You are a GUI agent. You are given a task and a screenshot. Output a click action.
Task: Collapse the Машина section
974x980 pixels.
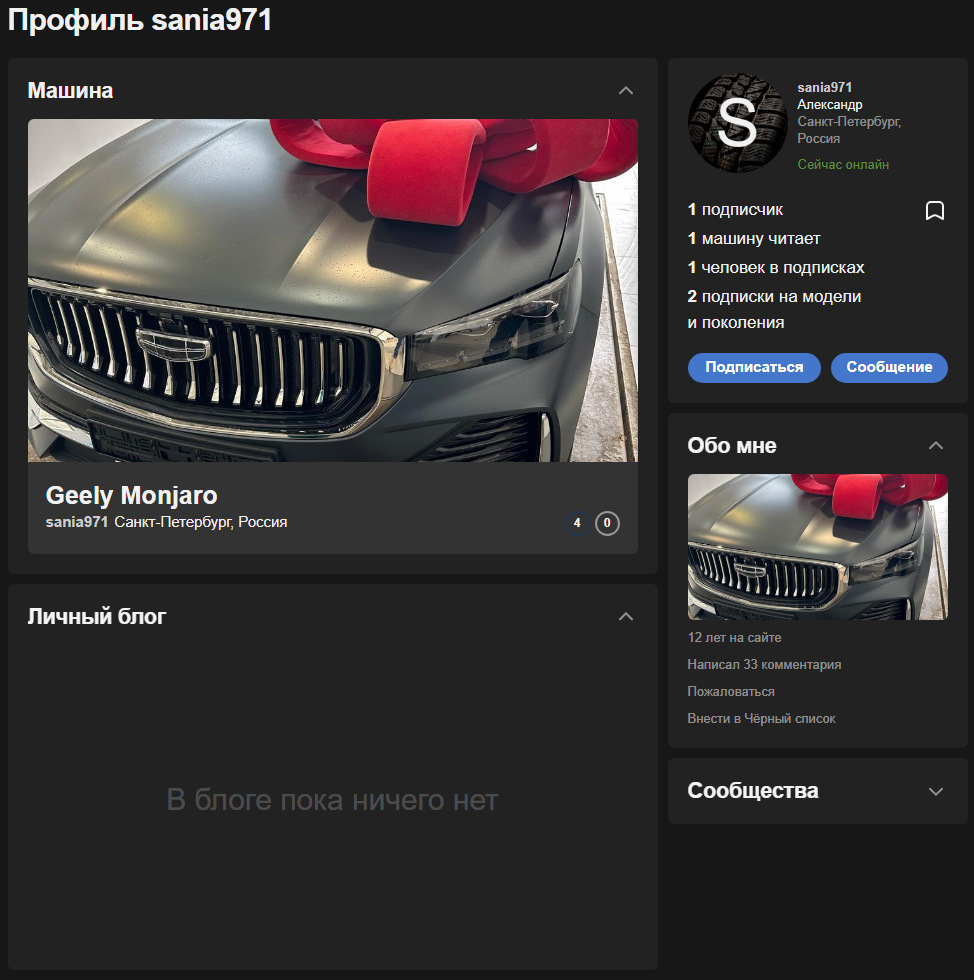pos(626,91)
